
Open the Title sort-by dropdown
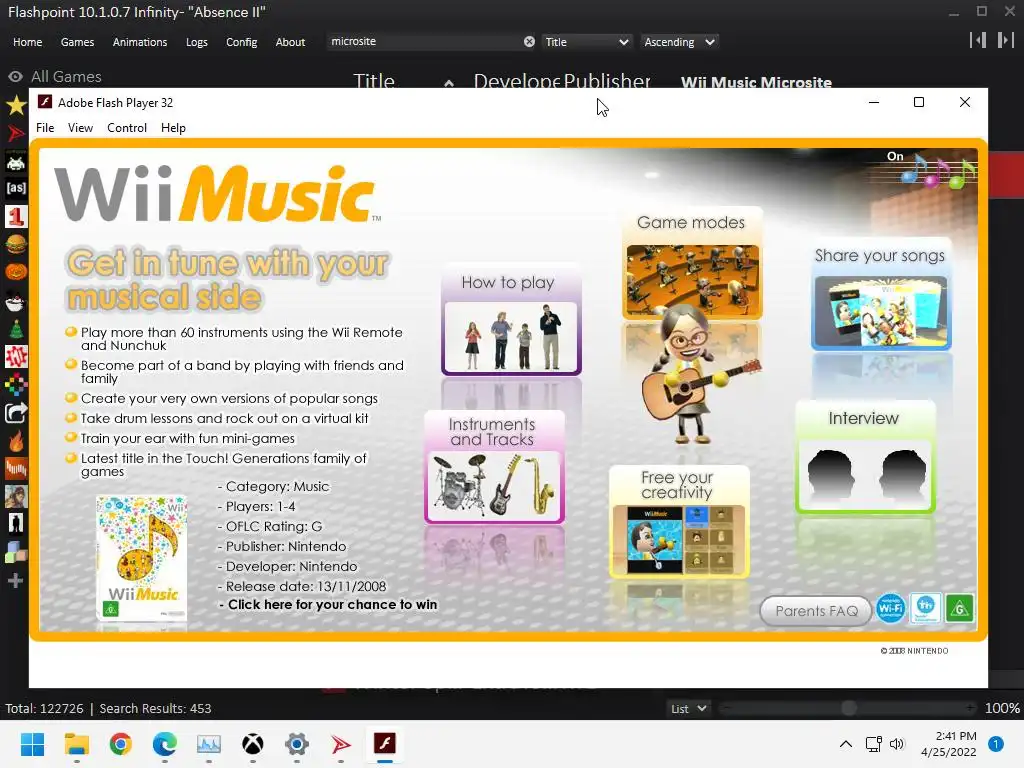pos(586,42)
